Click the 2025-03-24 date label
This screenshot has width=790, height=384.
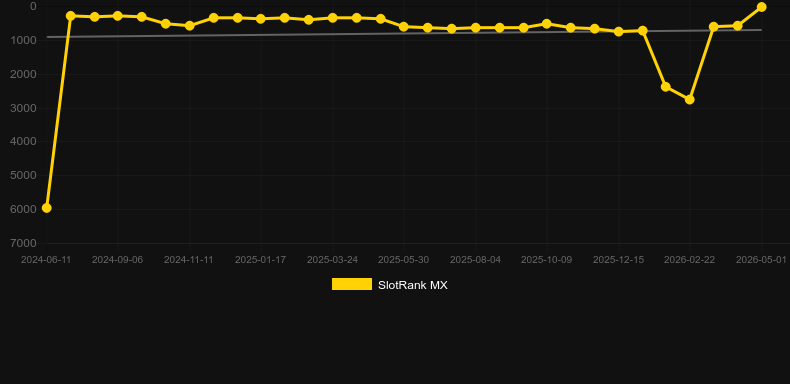tap(333, 260)
